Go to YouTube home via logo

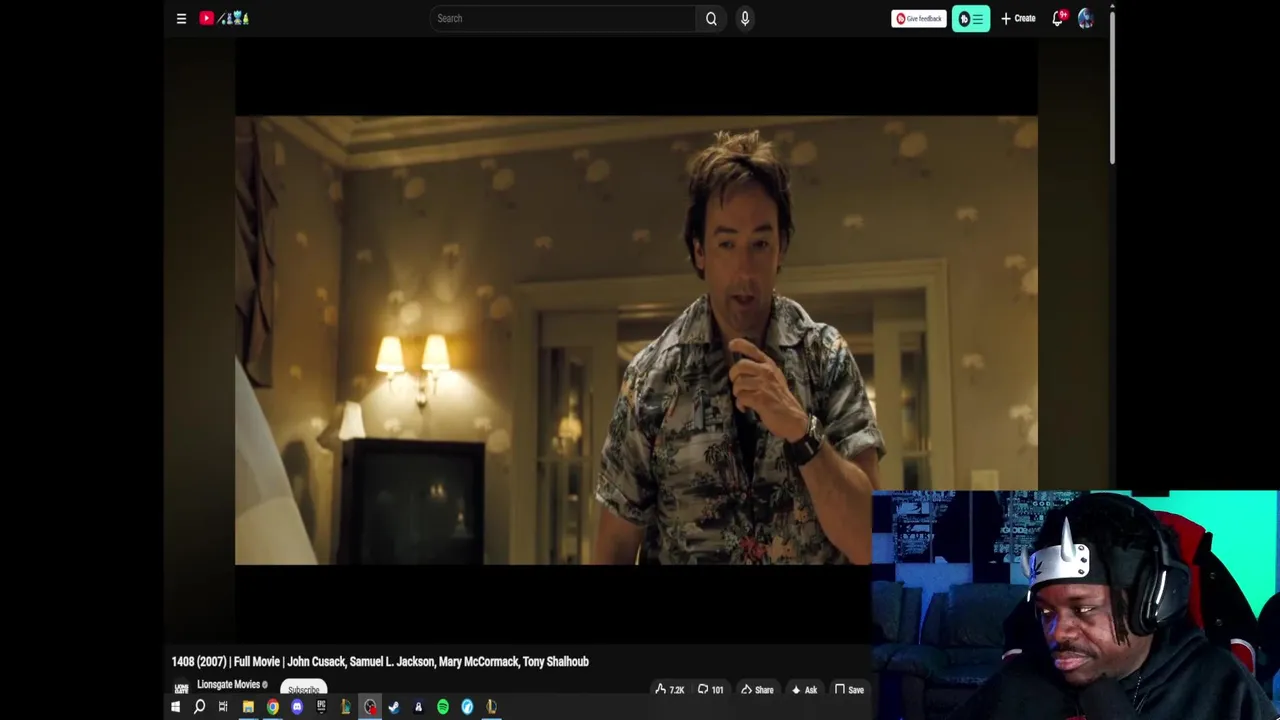(x=224, y=18)
